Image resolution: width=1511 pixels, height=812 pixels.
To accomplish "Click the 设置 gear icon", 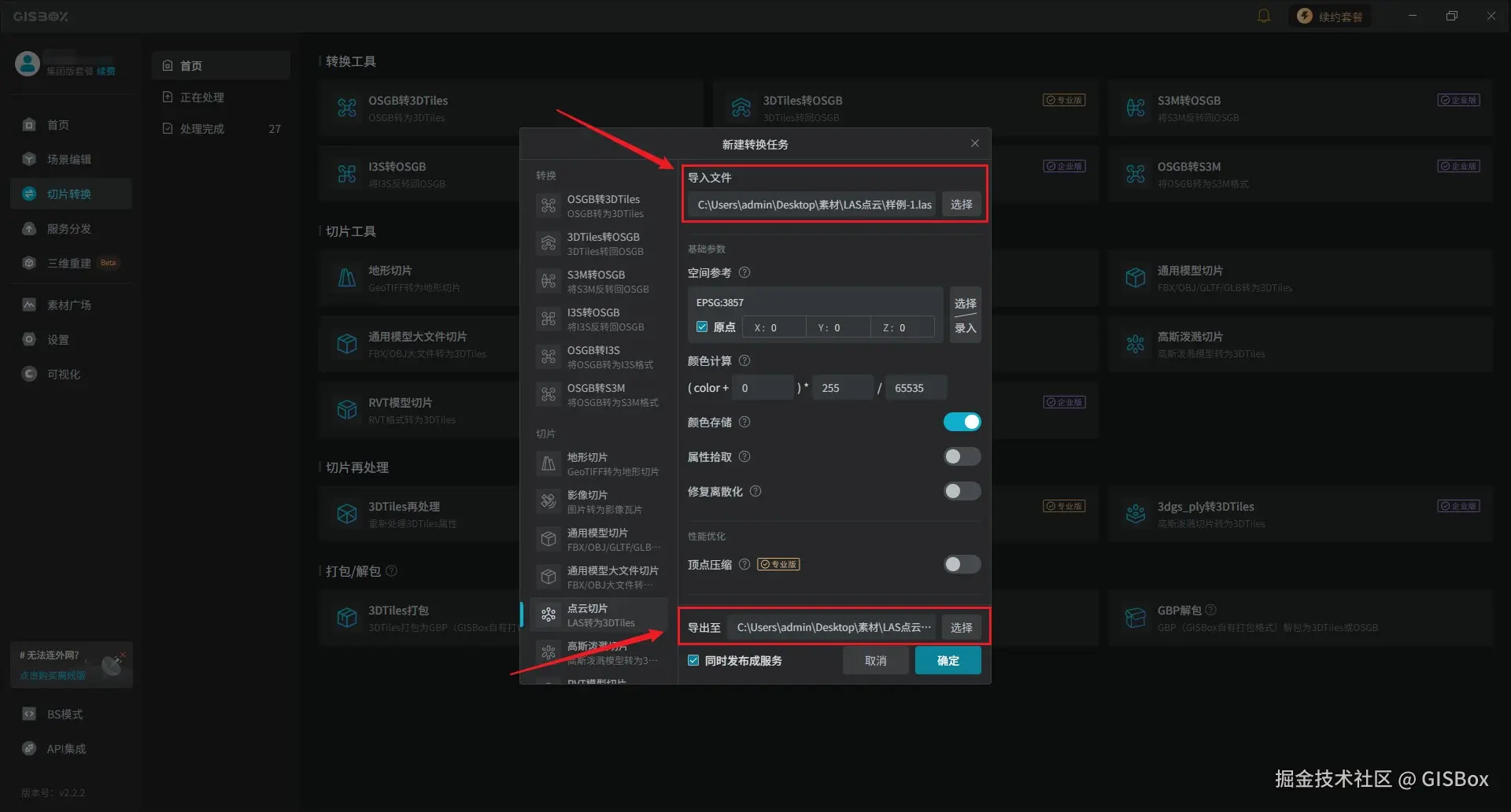I will point(29,339).
